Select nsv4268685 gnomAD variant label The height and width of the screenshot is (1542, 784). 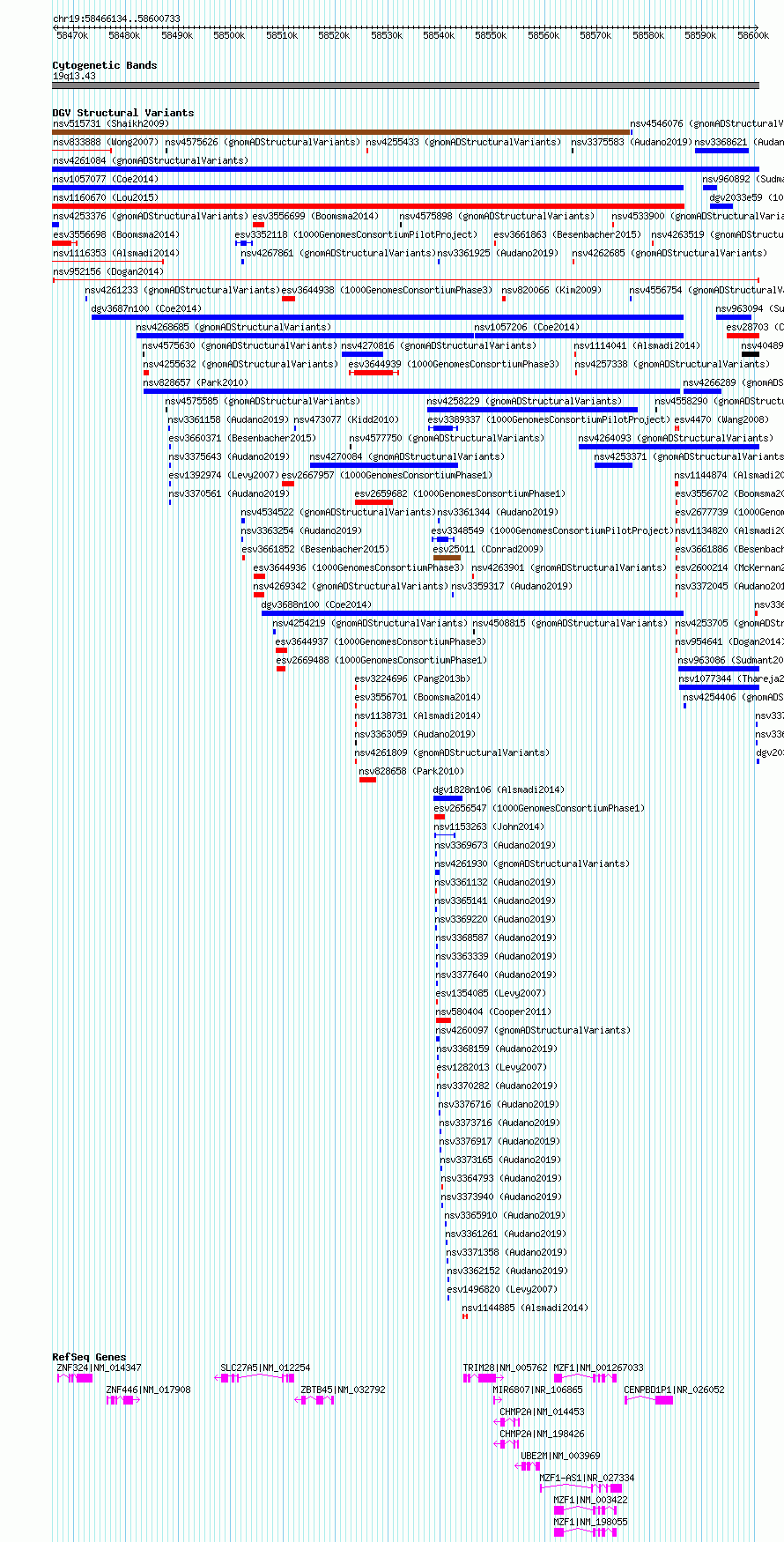pos(233,327)
